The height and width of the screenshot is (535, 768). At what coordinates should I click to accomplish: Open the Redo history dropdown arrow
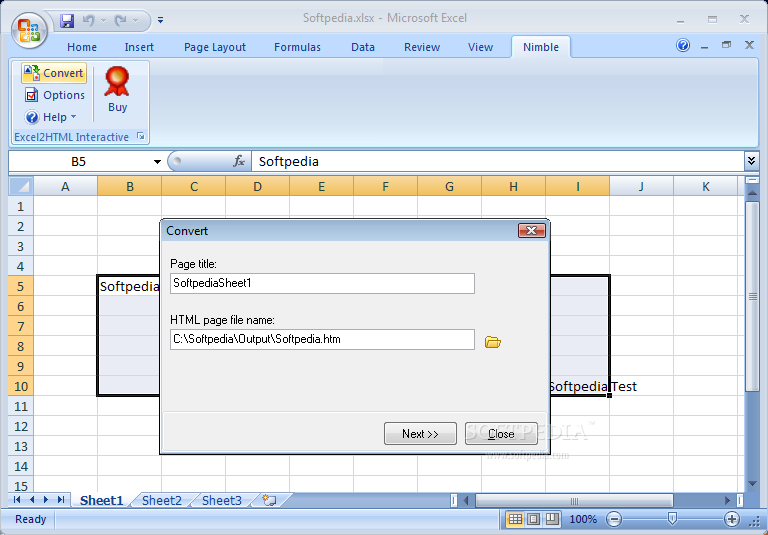coord(135,21)
